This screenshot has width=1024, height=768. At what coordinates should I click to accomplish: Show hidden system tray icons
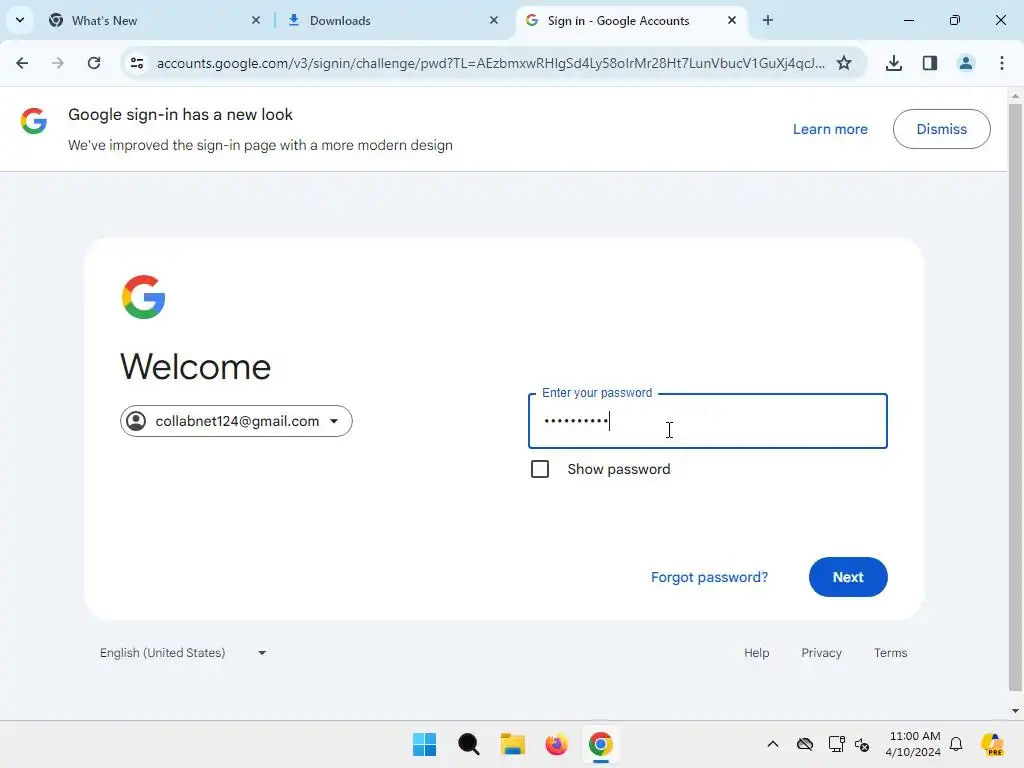773,744
